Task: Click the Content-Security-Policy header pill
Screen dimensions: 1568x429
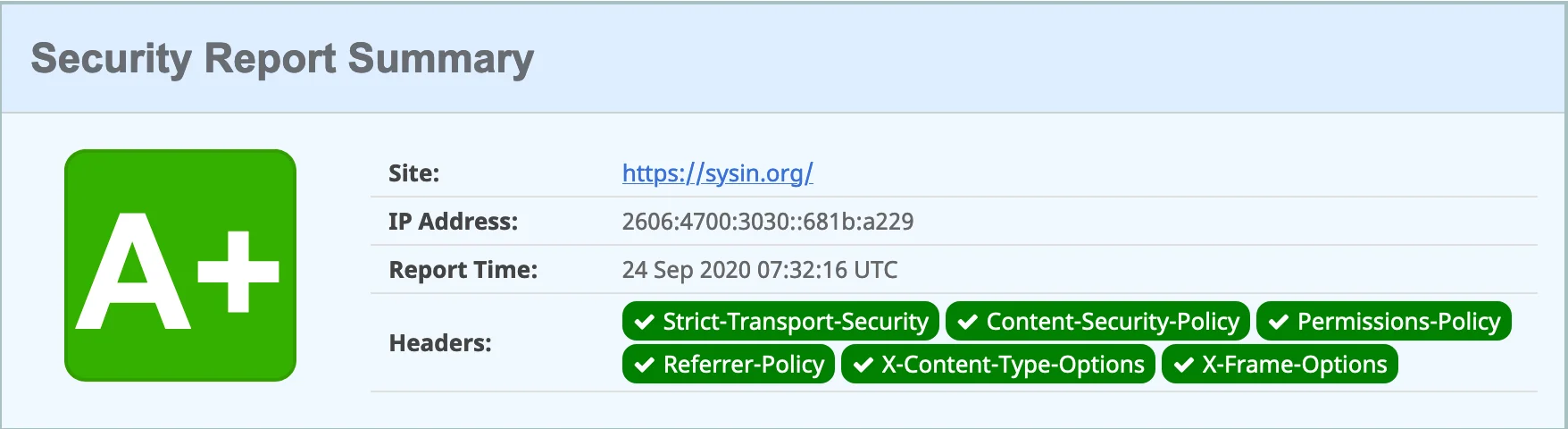Action: [x=1097, y=322]
